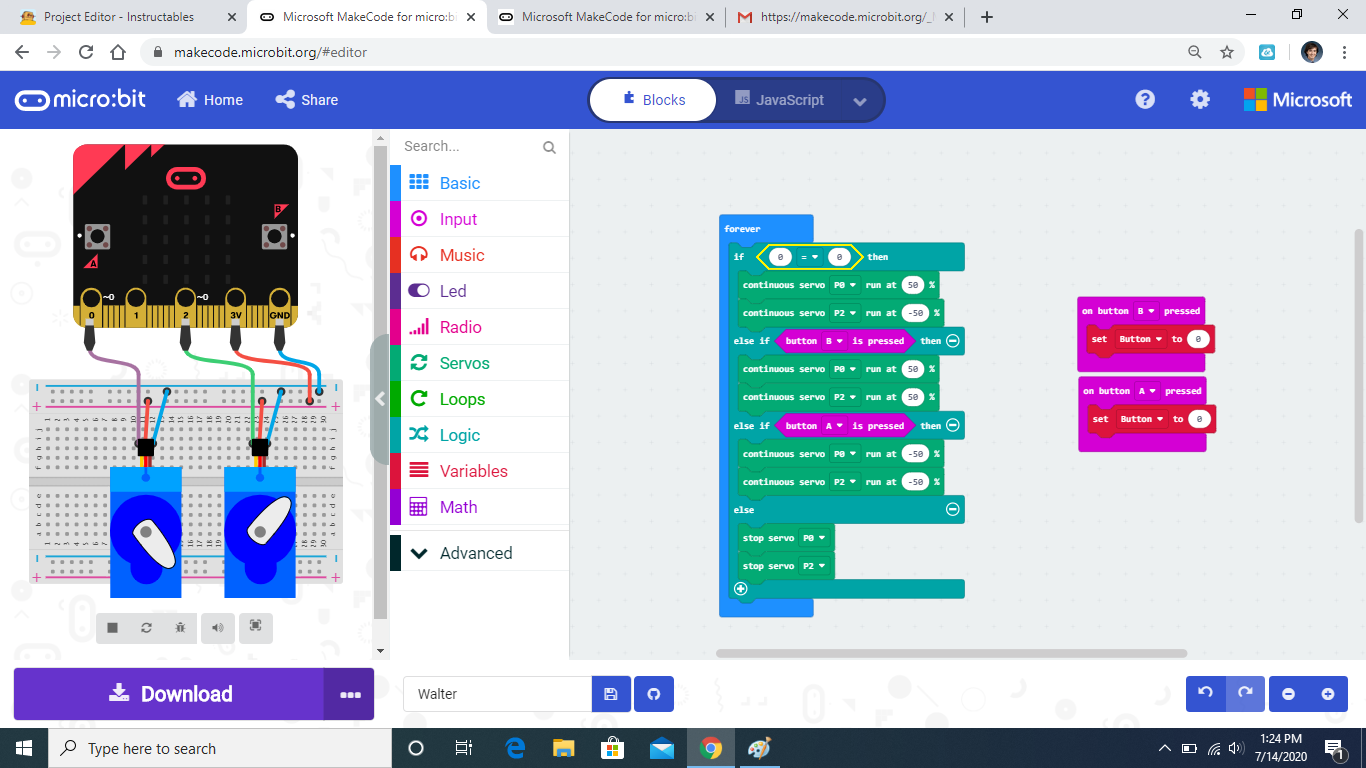The height and width of the screenshot is (768, 1366).
Task: Open the Logic blocks category
Action: coord(480,435)
